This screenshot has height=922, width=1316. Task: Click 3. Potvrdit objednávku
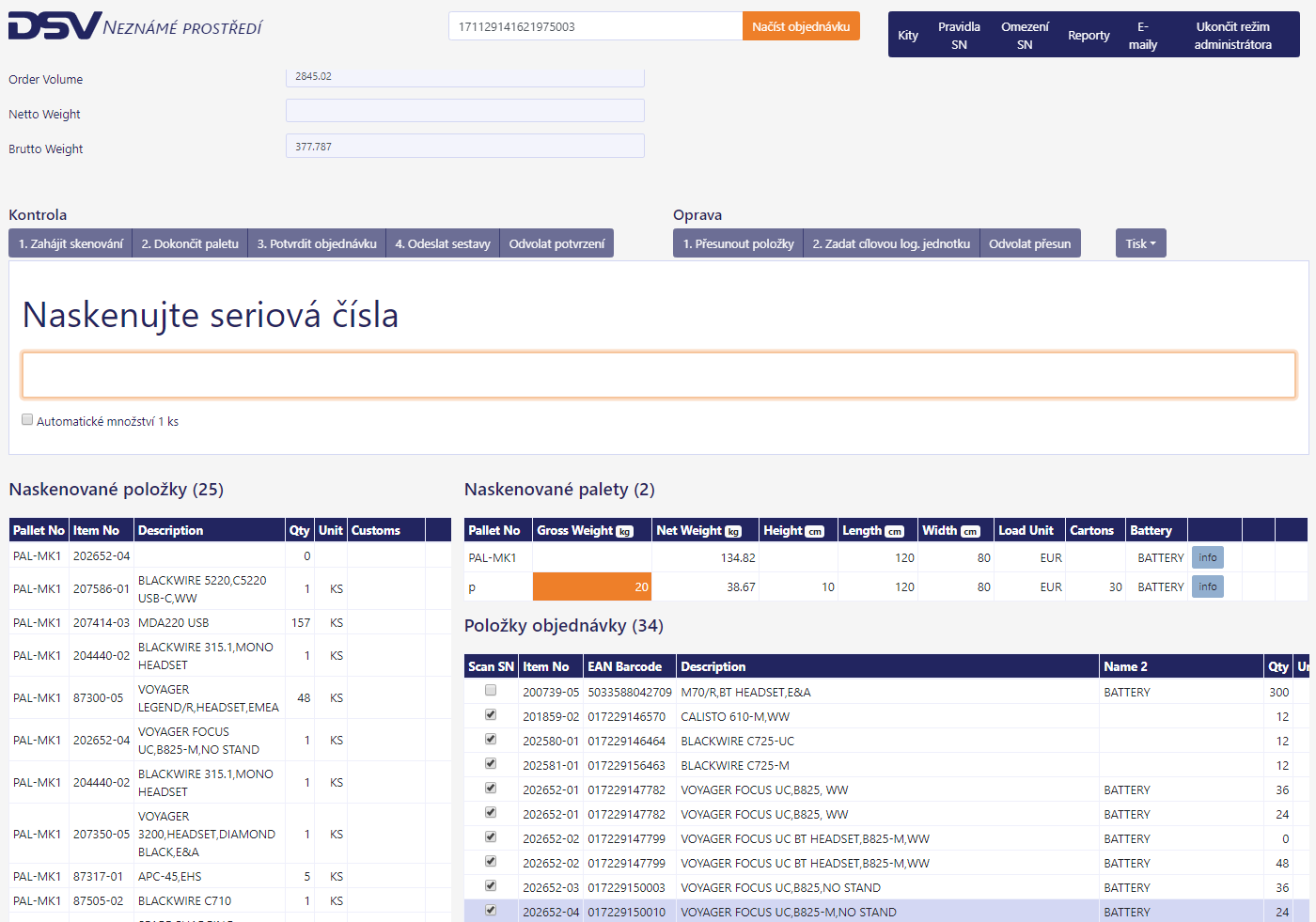[x=317, y=243]
